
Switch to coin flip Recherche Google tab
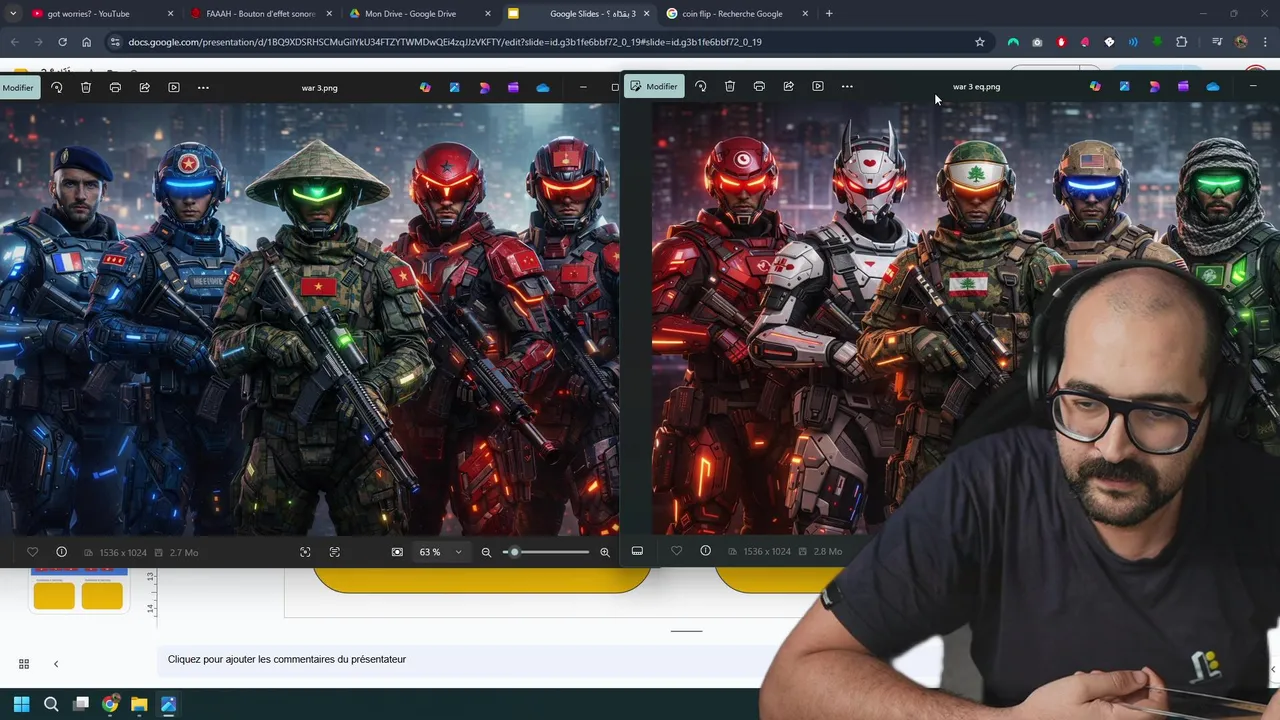[x=736, y=14]
